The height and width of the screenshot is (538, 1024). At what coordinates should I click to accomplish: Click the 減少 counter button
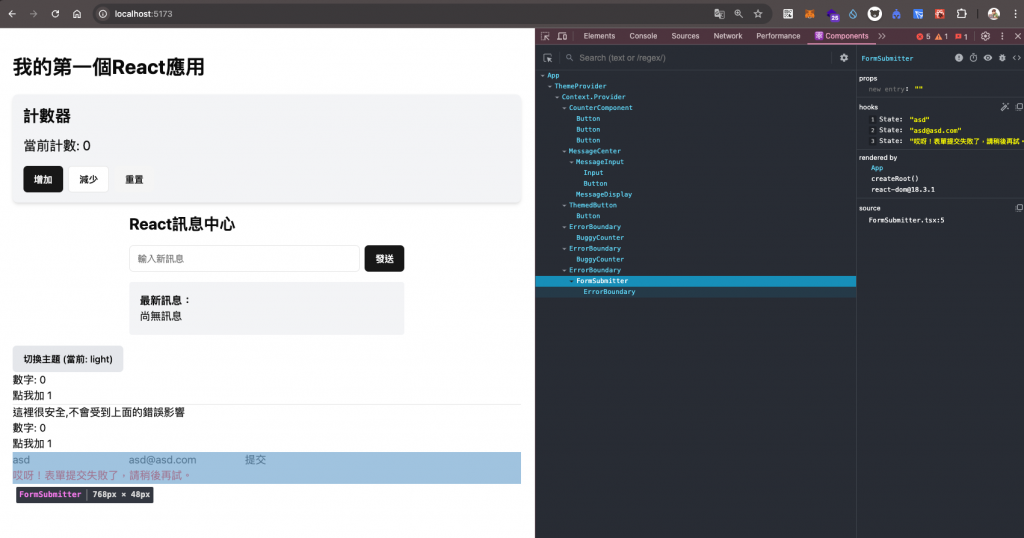pos(88,179)
